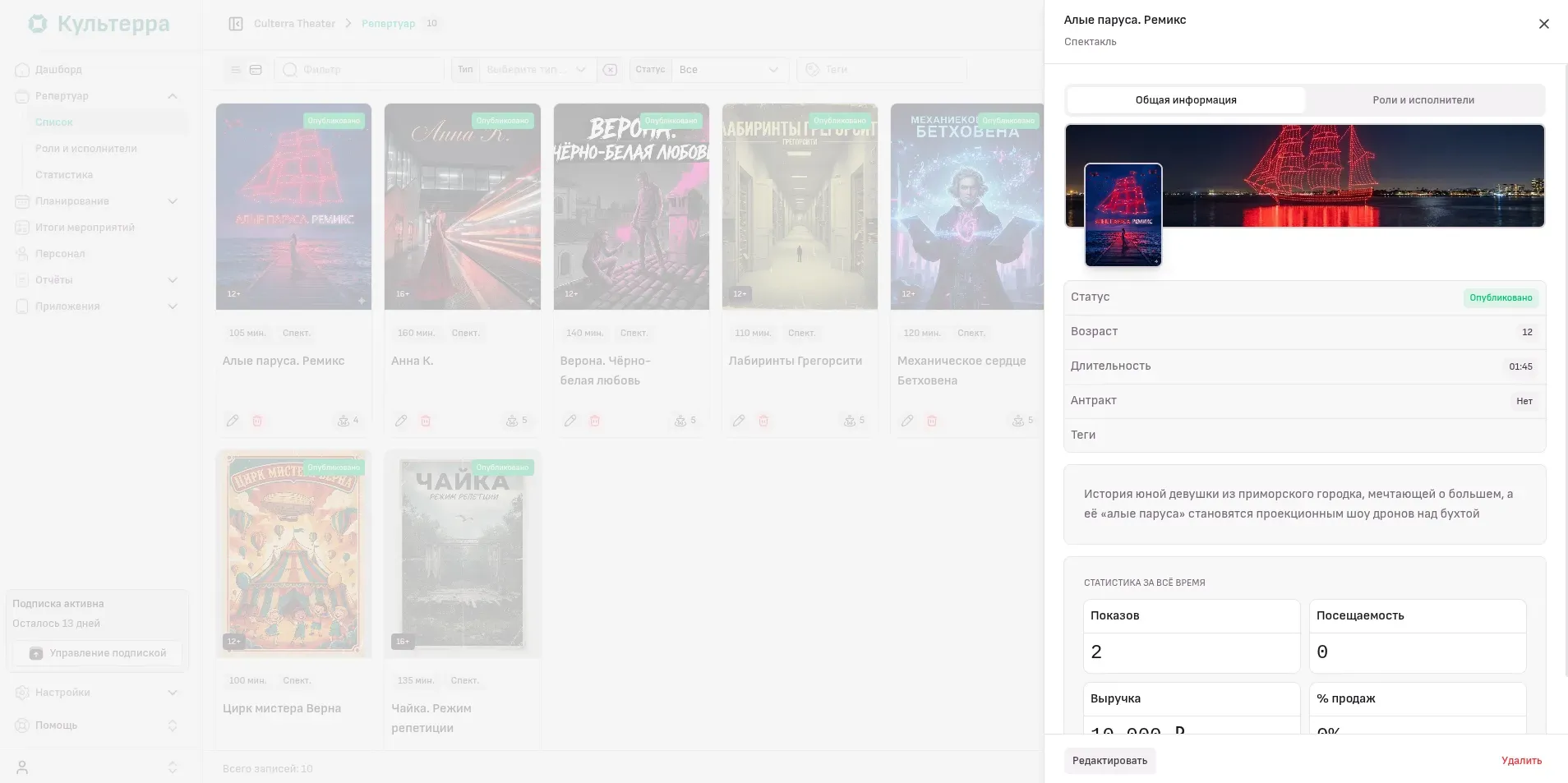
Task: Open the Статус dropdown showing Все
Action: (x=730, y=70)
